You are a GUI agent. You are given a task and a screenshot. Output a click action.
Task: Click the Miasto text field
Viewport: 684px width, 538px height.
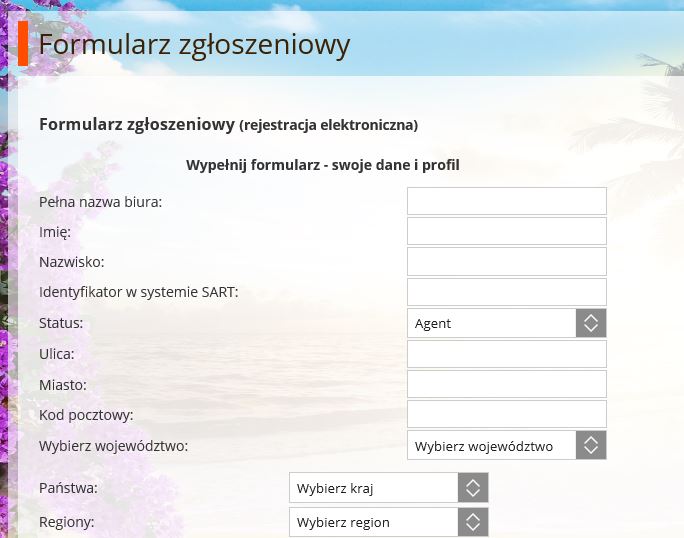[x=506, y=384]
